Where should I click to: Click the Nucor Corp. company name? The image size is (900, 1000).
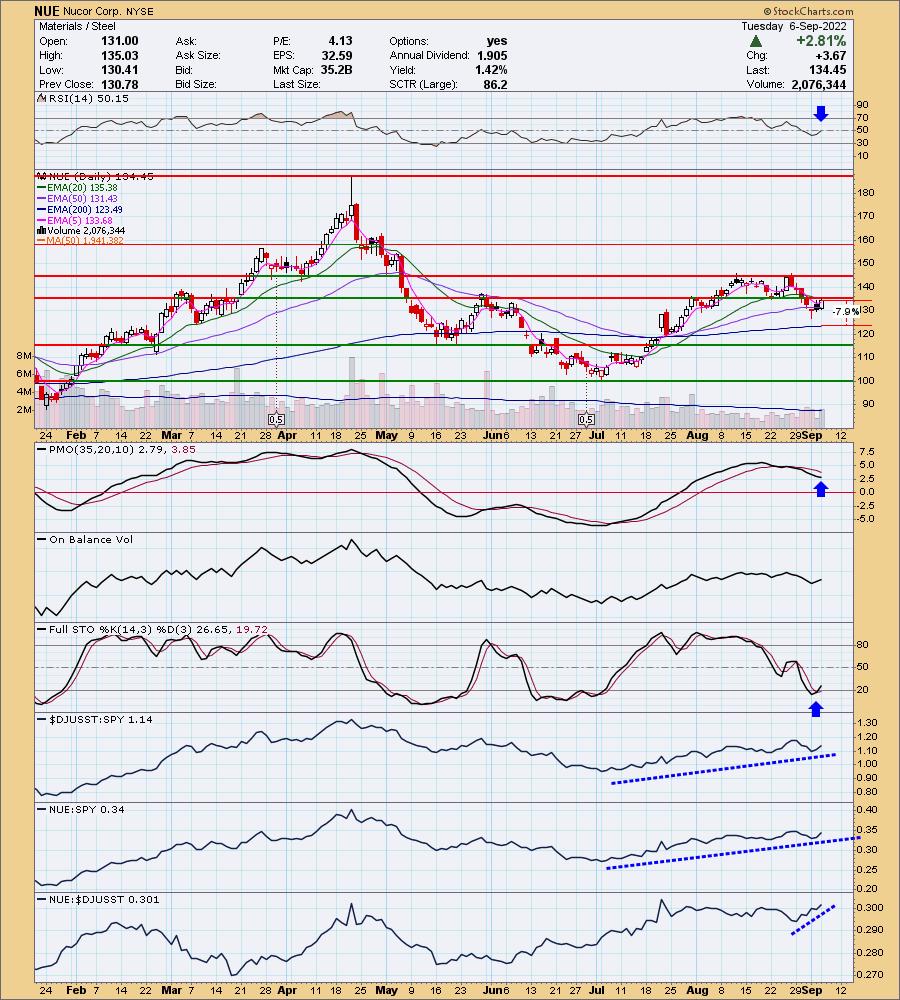coord(94,11)
